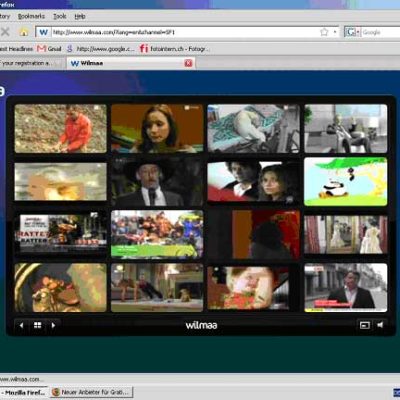Open channel showing couple against red background
This screenshot has width=400, height=400.
254,182
